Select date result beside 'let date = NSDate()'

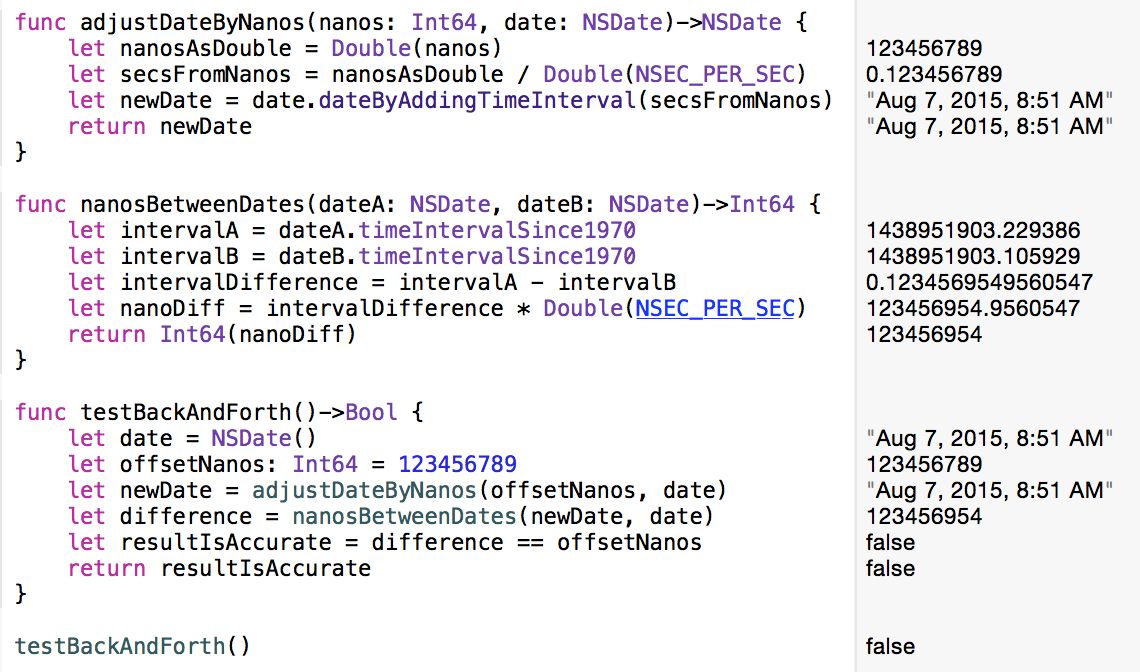click(x=990, y=439)
